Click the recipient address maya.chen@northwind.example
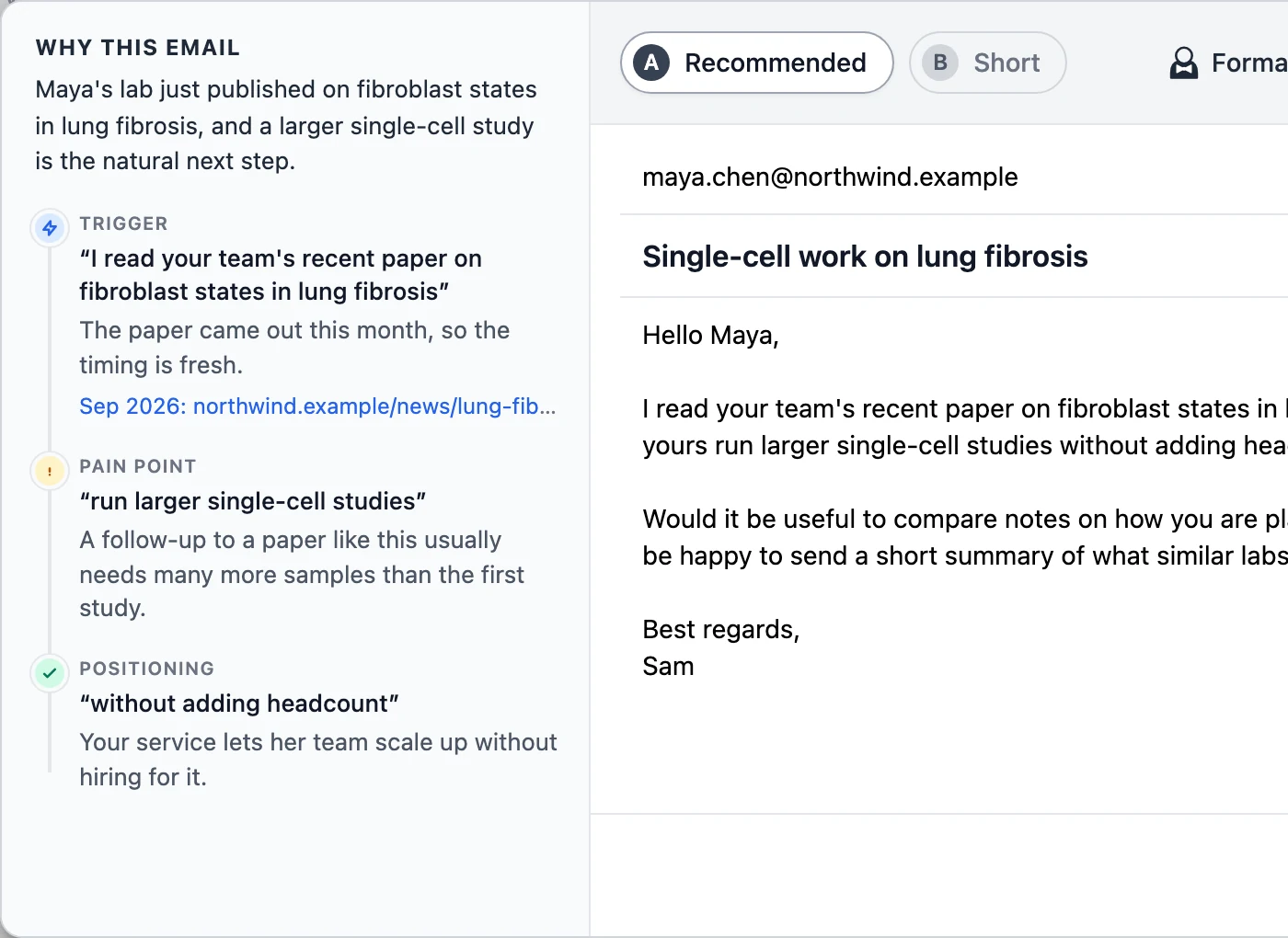Image resolution: width=1288 pixels, height=938 pixels. (x=830, y=177)
